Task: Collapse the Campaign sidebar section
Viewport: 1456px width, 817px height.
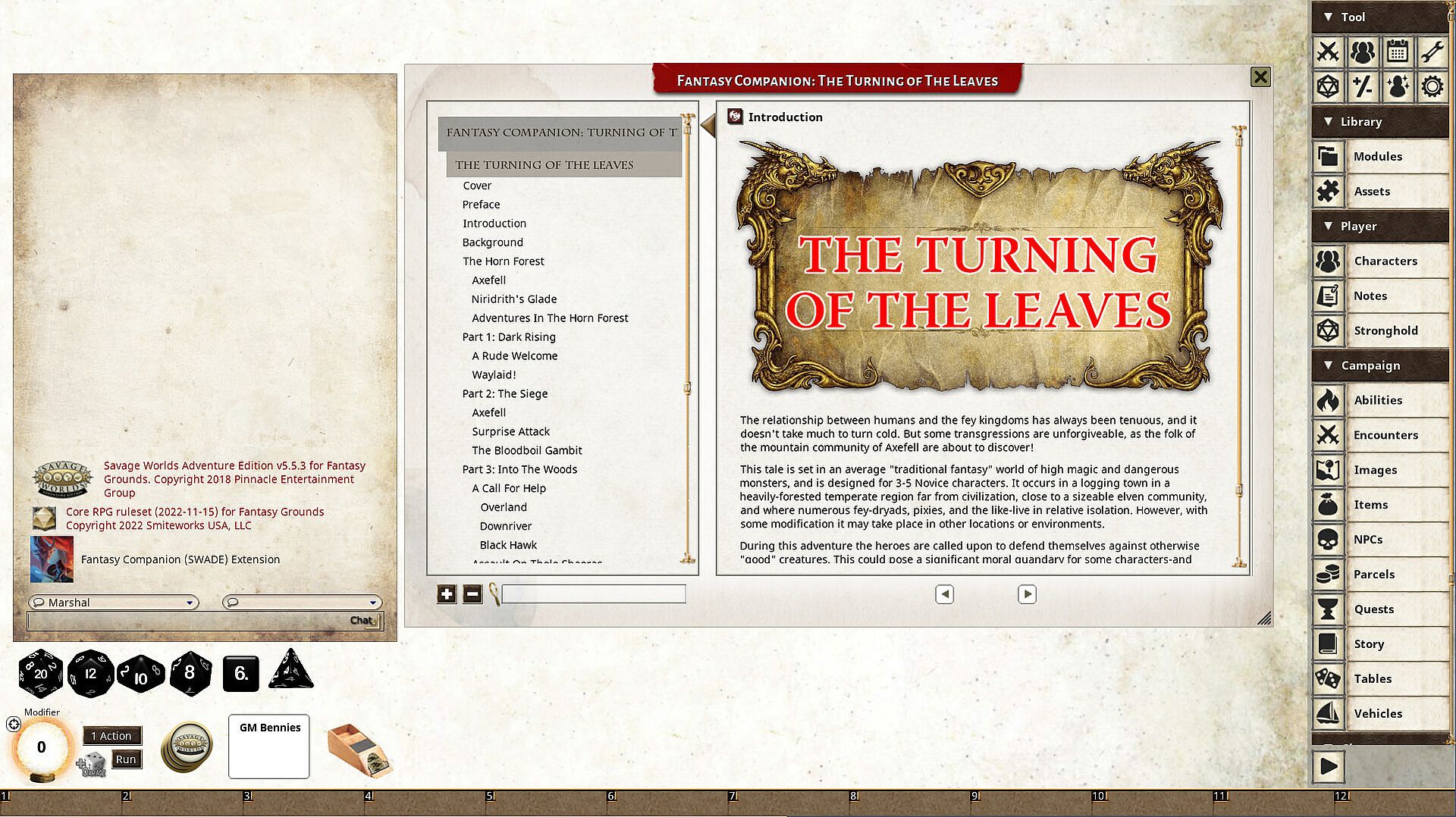Action: pos(1328,365)
